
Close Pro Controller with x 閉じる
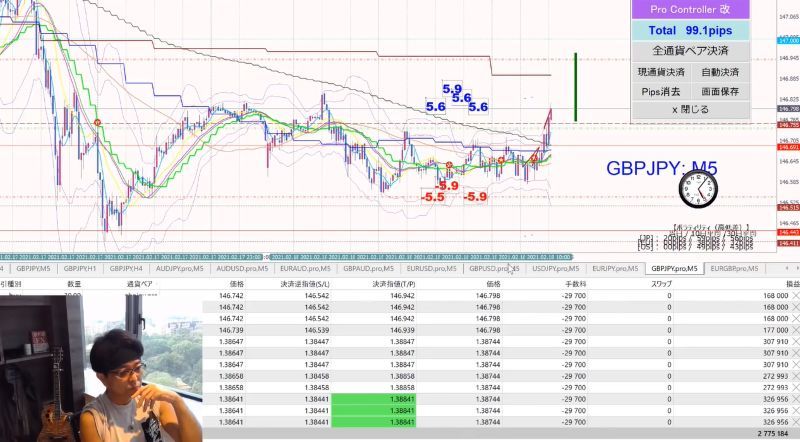pyautogui.click(x=690, y=109)
